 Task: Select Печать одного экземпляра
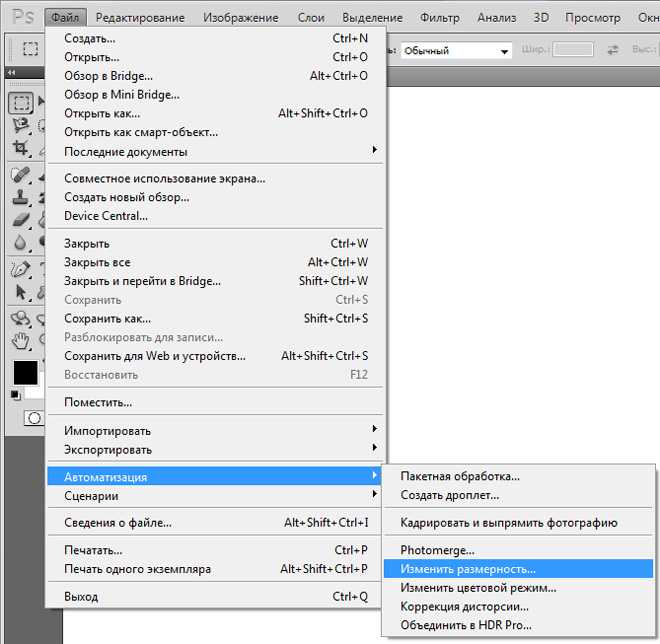click(x=215, y=569)
